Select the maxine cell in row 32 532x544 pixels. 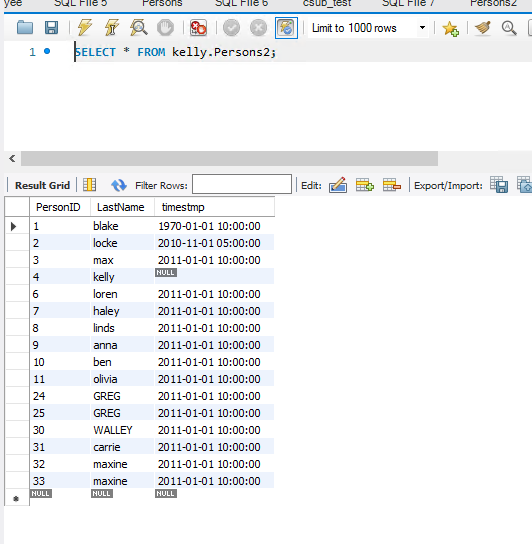(x=122, y=464)
